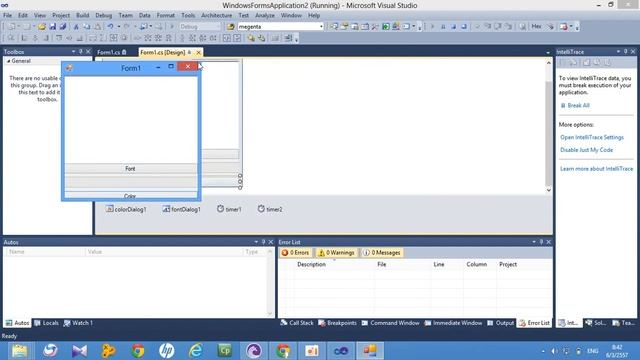
Task: Open File Explorer from the taskbar
Action: [20, 351]
